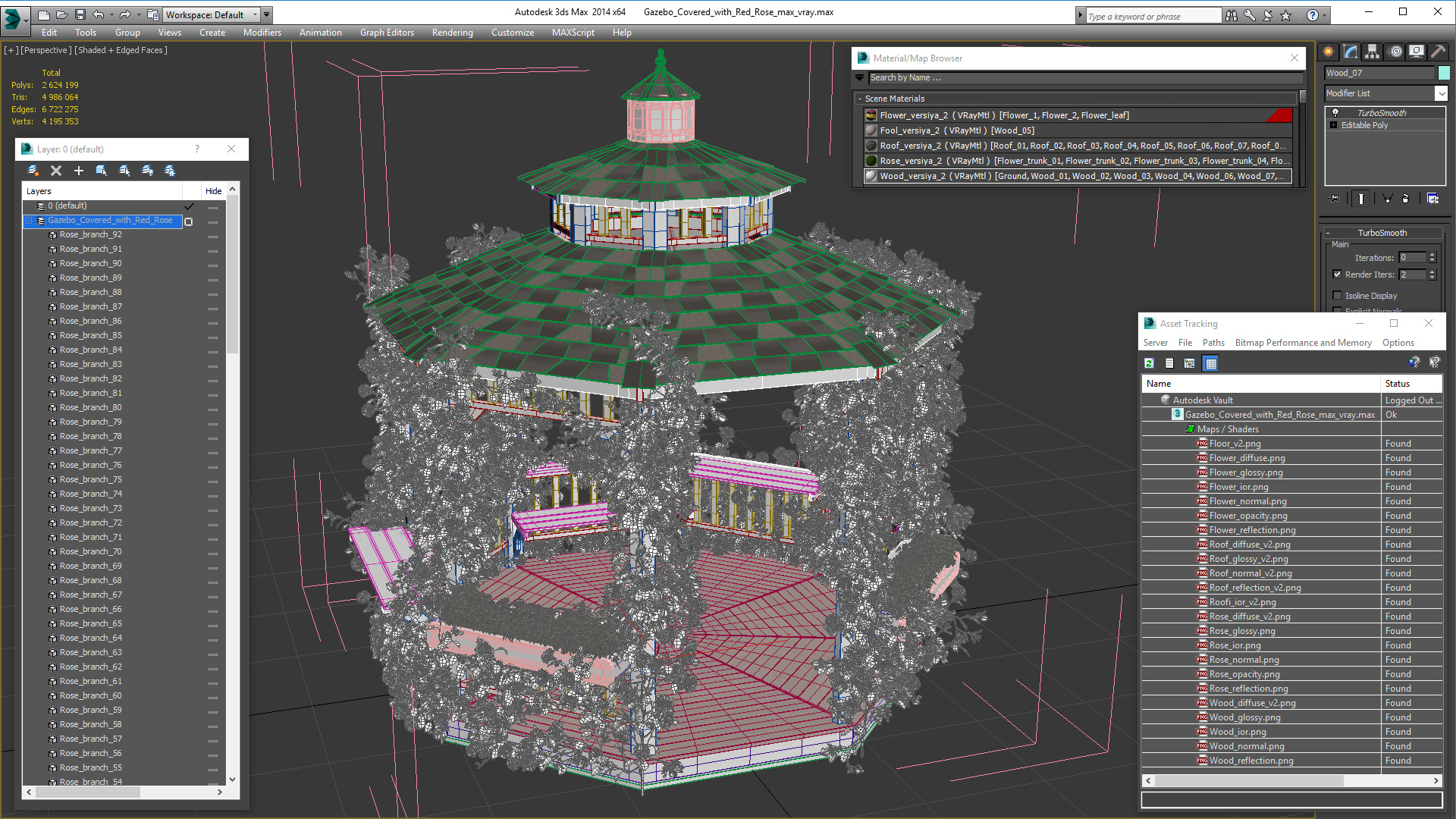Click Remove modifier trash icon
This screenshot has height=819, width=1456.
(x=1405, y=199)
